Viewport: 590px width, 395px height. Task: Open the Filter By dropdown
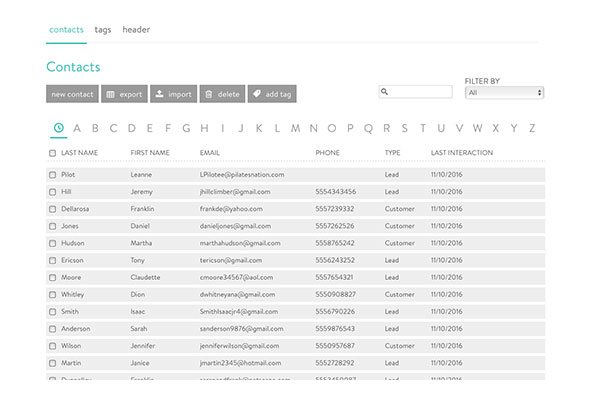coord(504,93)
